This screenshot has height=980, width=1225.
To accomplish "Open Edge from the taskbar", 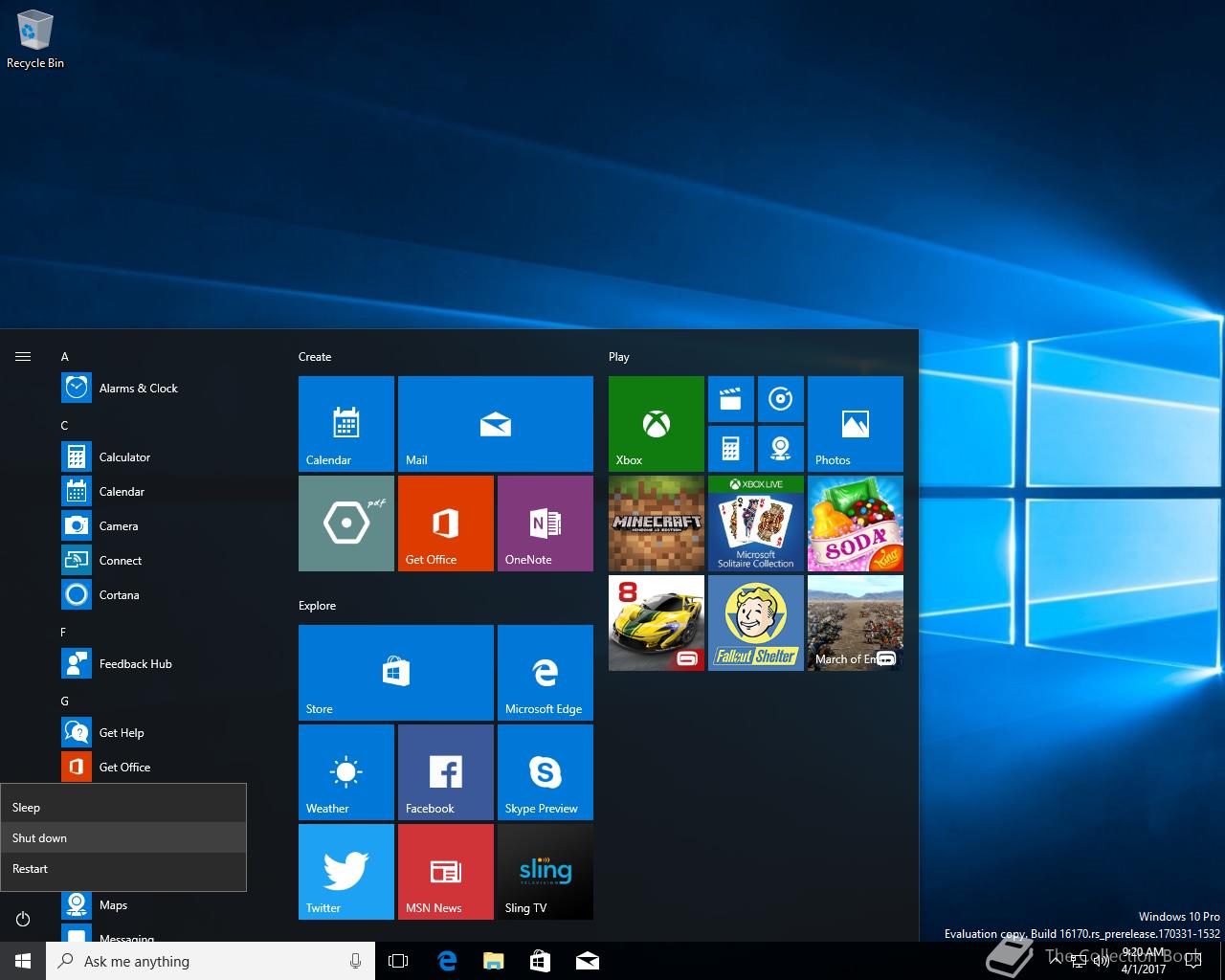I will click(446, 961).
